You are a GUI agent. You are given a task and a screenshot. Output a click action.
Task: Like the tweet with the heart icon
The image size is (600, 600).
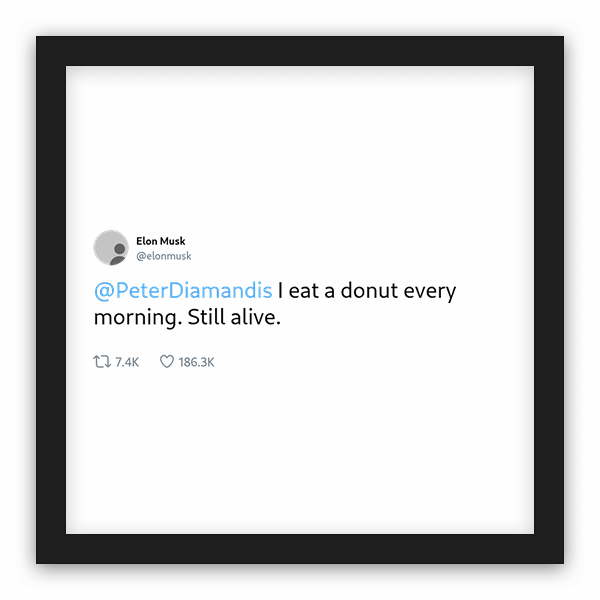point(167,362)
